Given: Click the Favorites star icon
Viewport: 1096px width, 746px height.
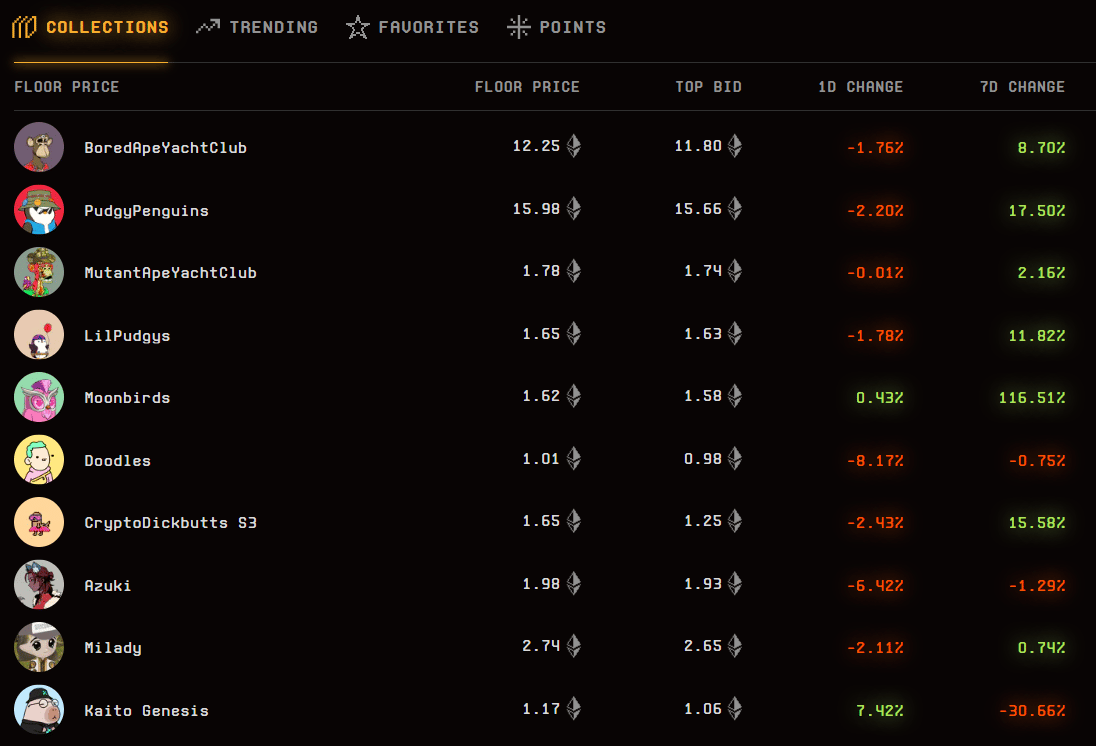Looking at the screenshot, I should [x=357, y=27].
